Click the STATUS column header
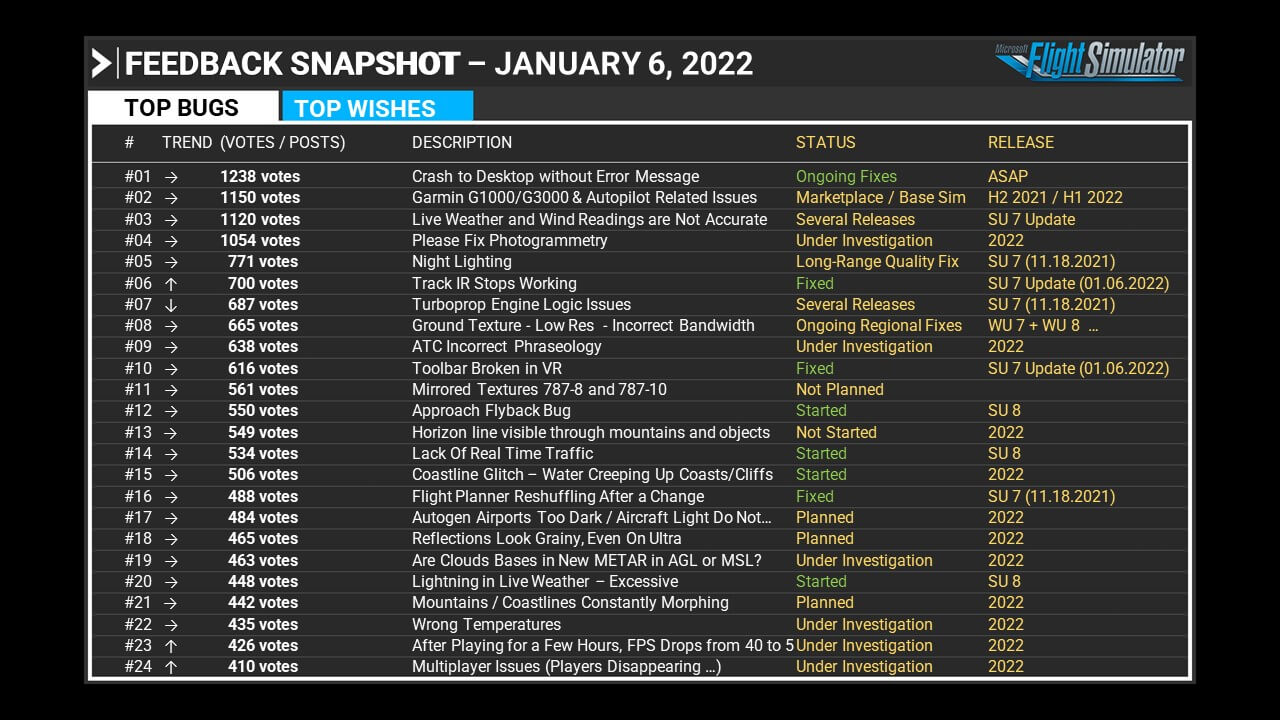The image size is (1280, 720). point(825,142)
